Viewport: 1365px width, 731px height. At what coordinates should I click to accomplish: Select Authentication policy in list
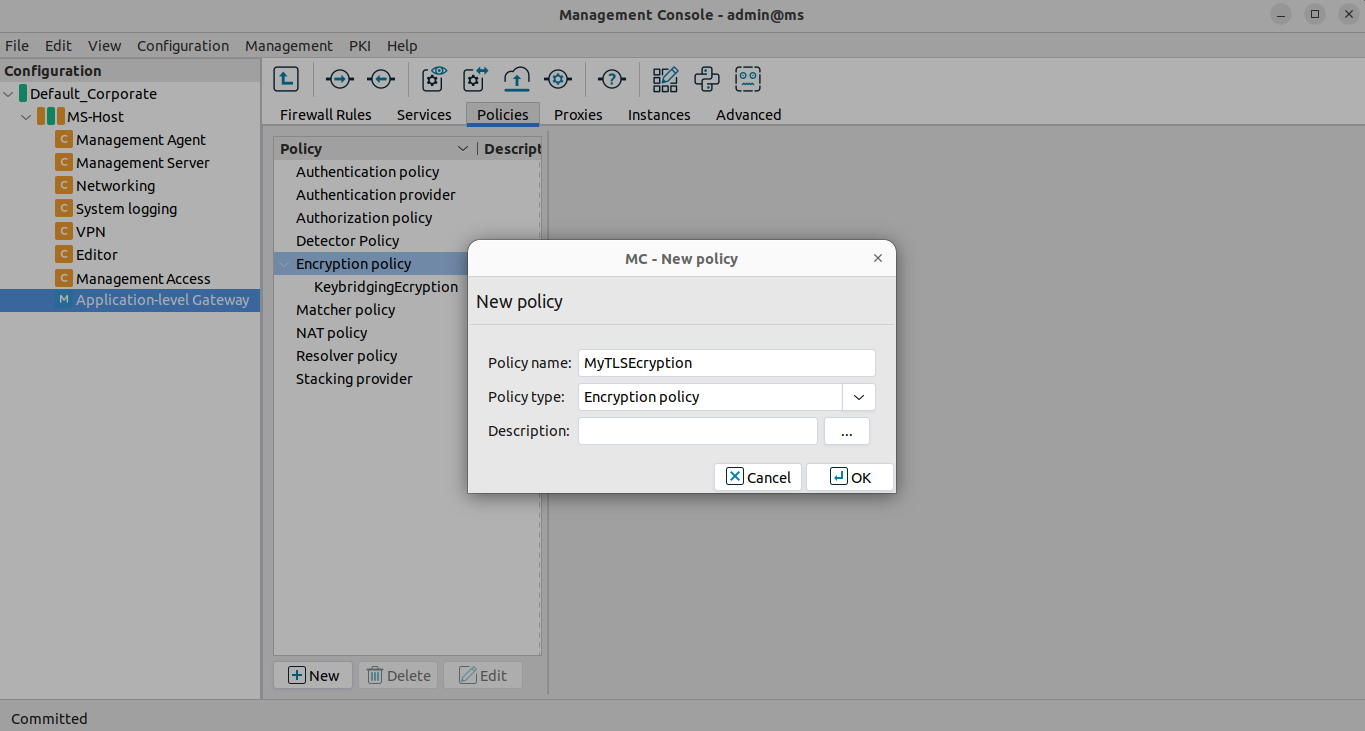pos(367,171)
